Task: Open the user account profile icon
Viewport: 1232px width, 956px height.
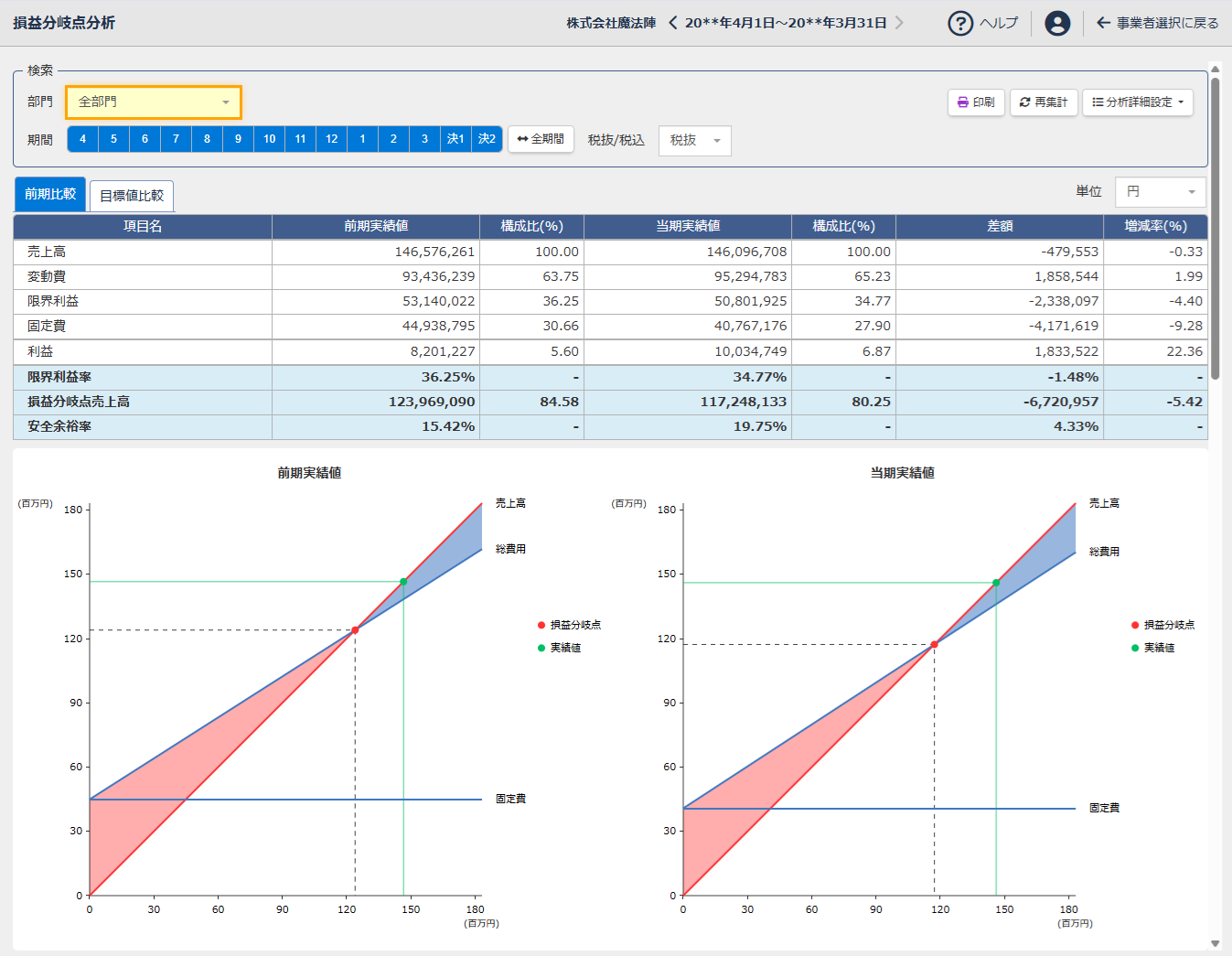Action: 1056,23
